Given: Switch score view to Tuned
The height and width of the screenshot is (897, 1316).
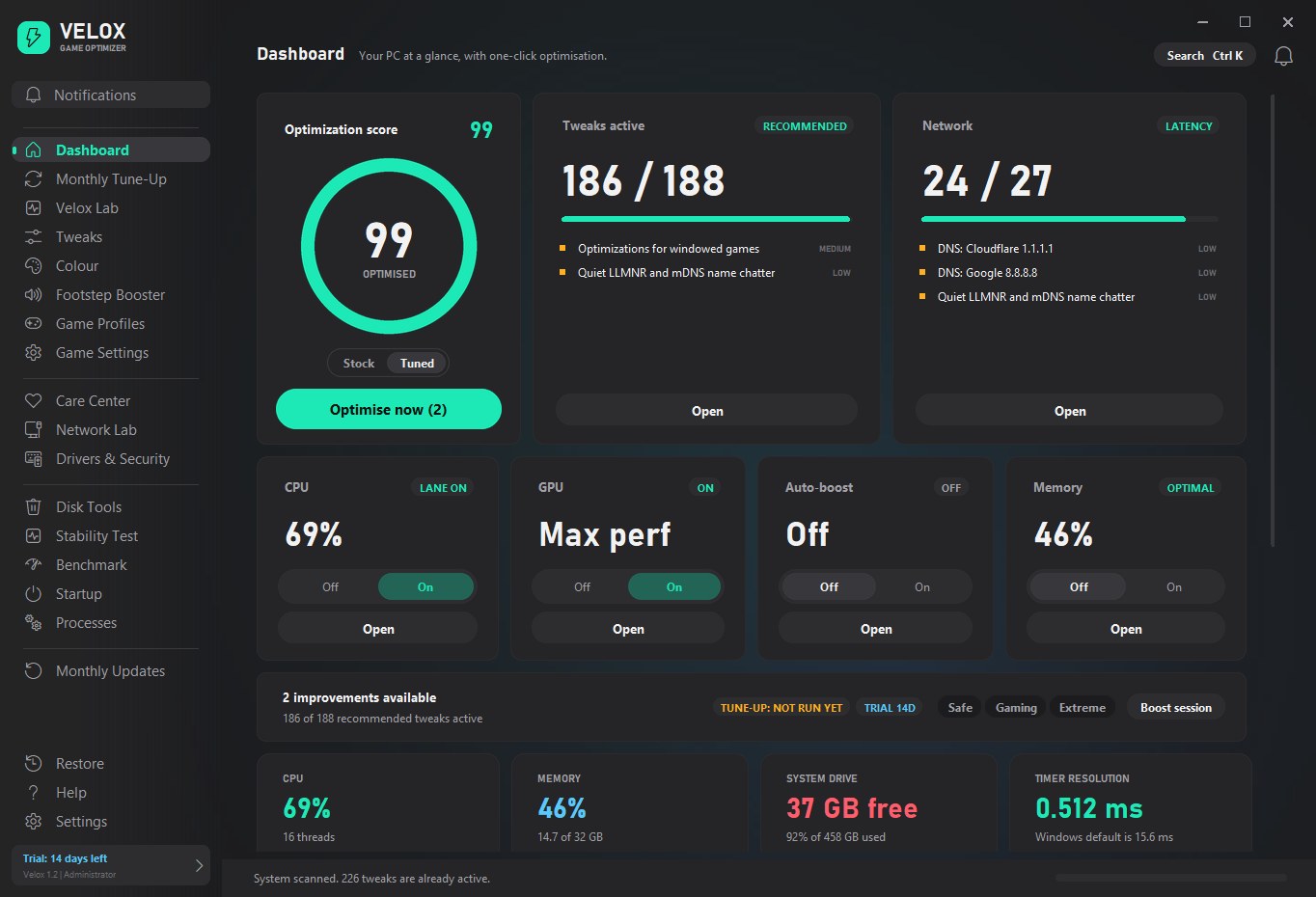Looking at the screenshot, I should tap(417, 364).
